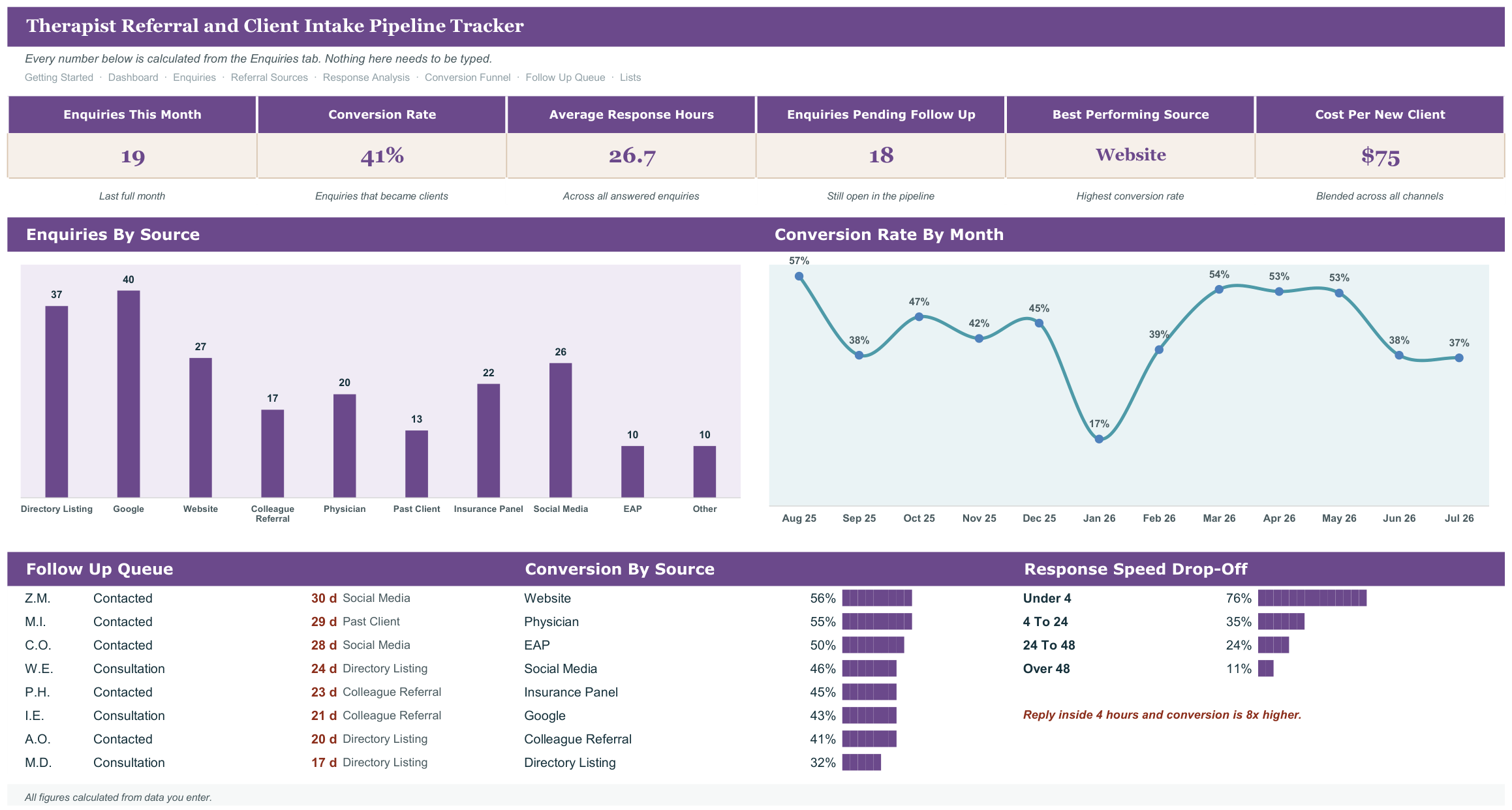Go to the Dashboard link
1512x810 pixels.
(x=133, y=78)
